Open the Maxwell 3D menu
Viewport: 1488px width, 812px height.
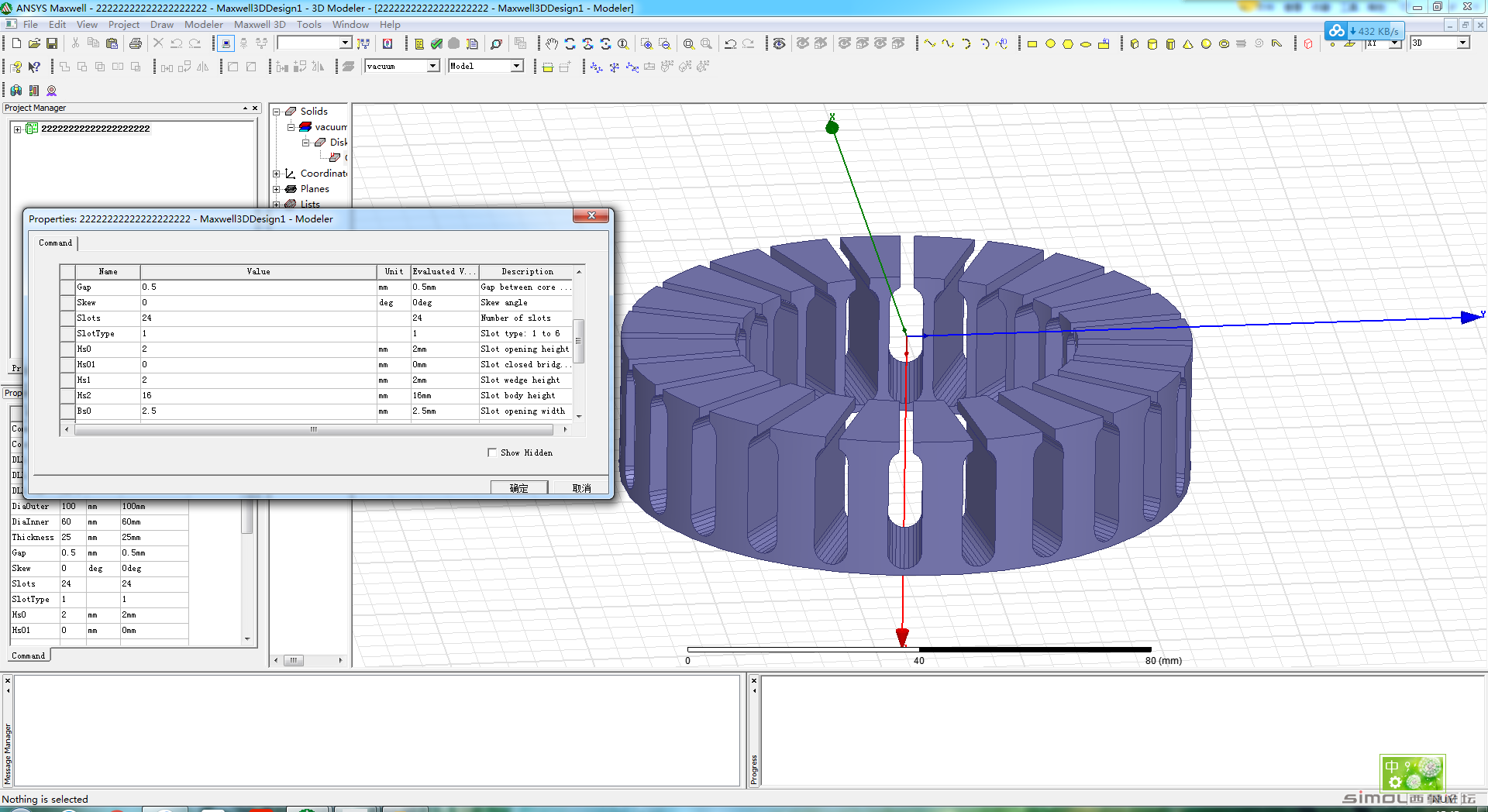point(260,25)
